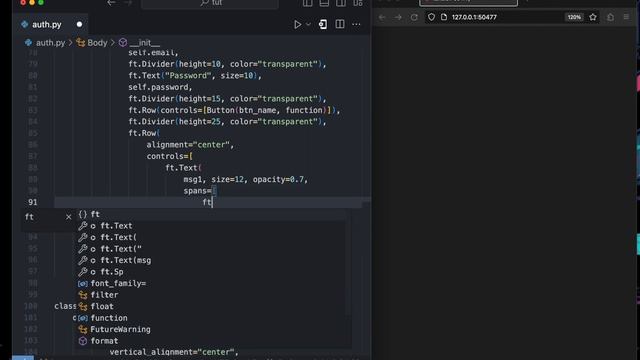Open the run options dropdown arrow
Image resolution: width=640 pixels, height=360 pixels.
309,24
